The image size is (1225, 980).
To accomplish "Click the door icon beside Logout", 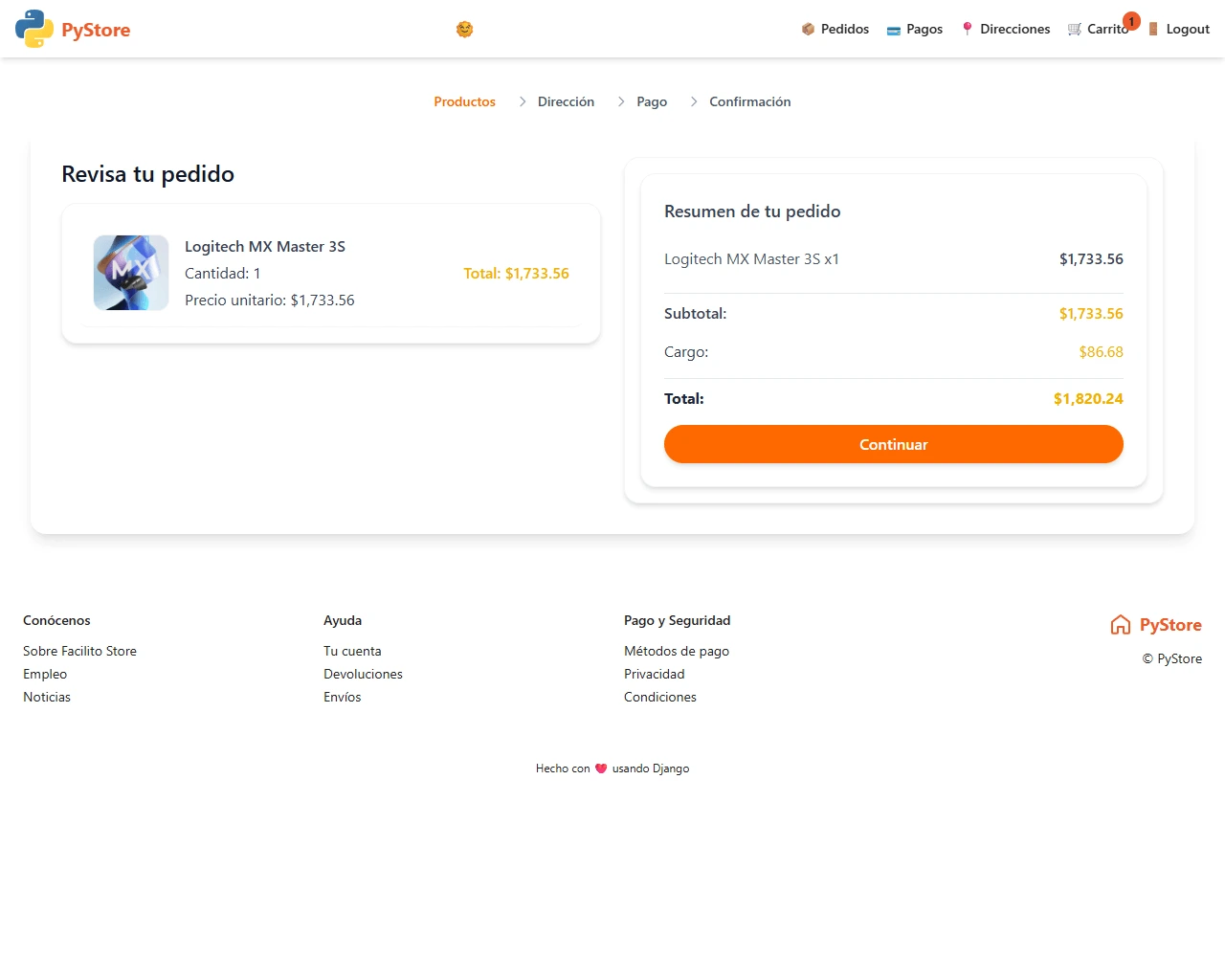I will [x=1153, y=30].
